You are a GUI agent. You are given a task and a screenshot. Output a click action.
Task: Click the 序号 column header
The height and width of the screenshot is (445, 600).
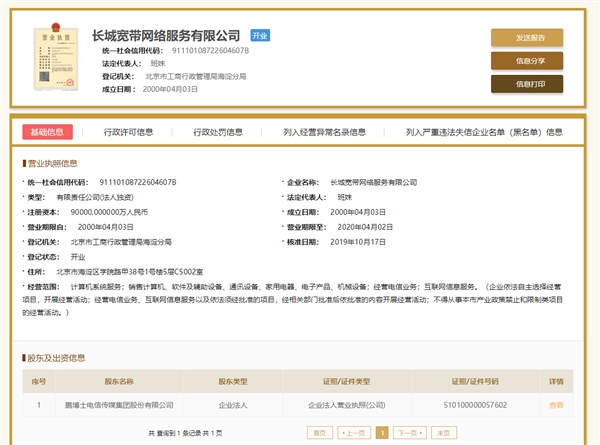39,381
